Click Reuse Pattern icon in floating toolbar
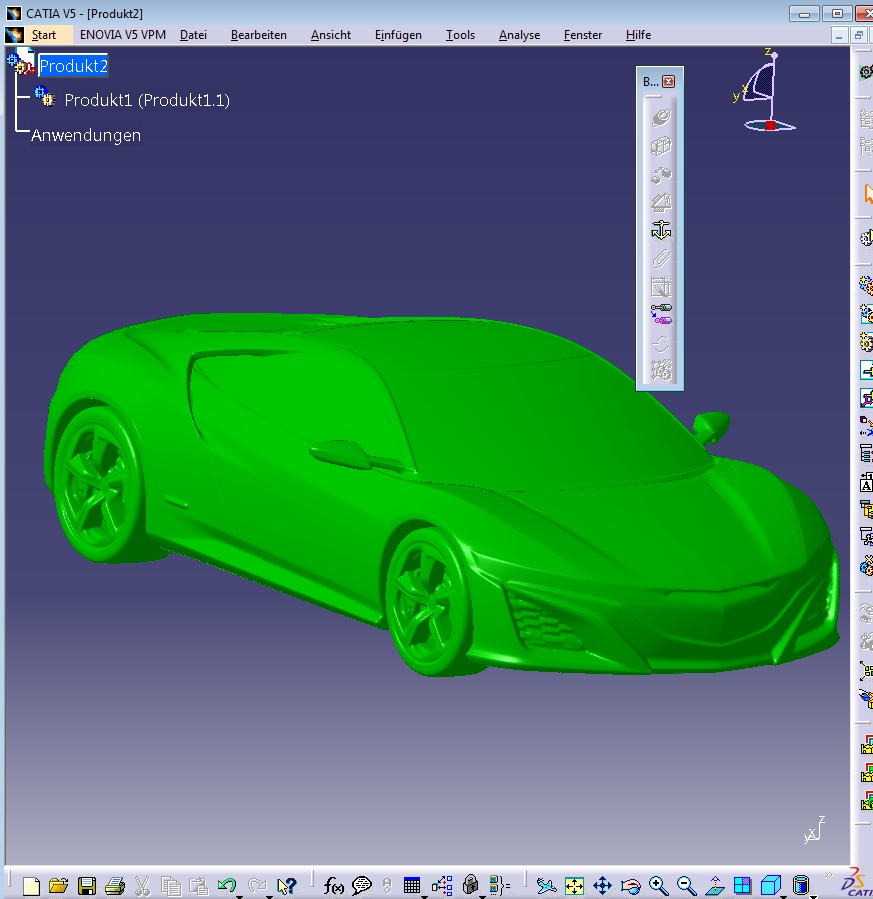The width and height of the screenshot is (873, 899). pyautogui.click(x=661, y=371)
